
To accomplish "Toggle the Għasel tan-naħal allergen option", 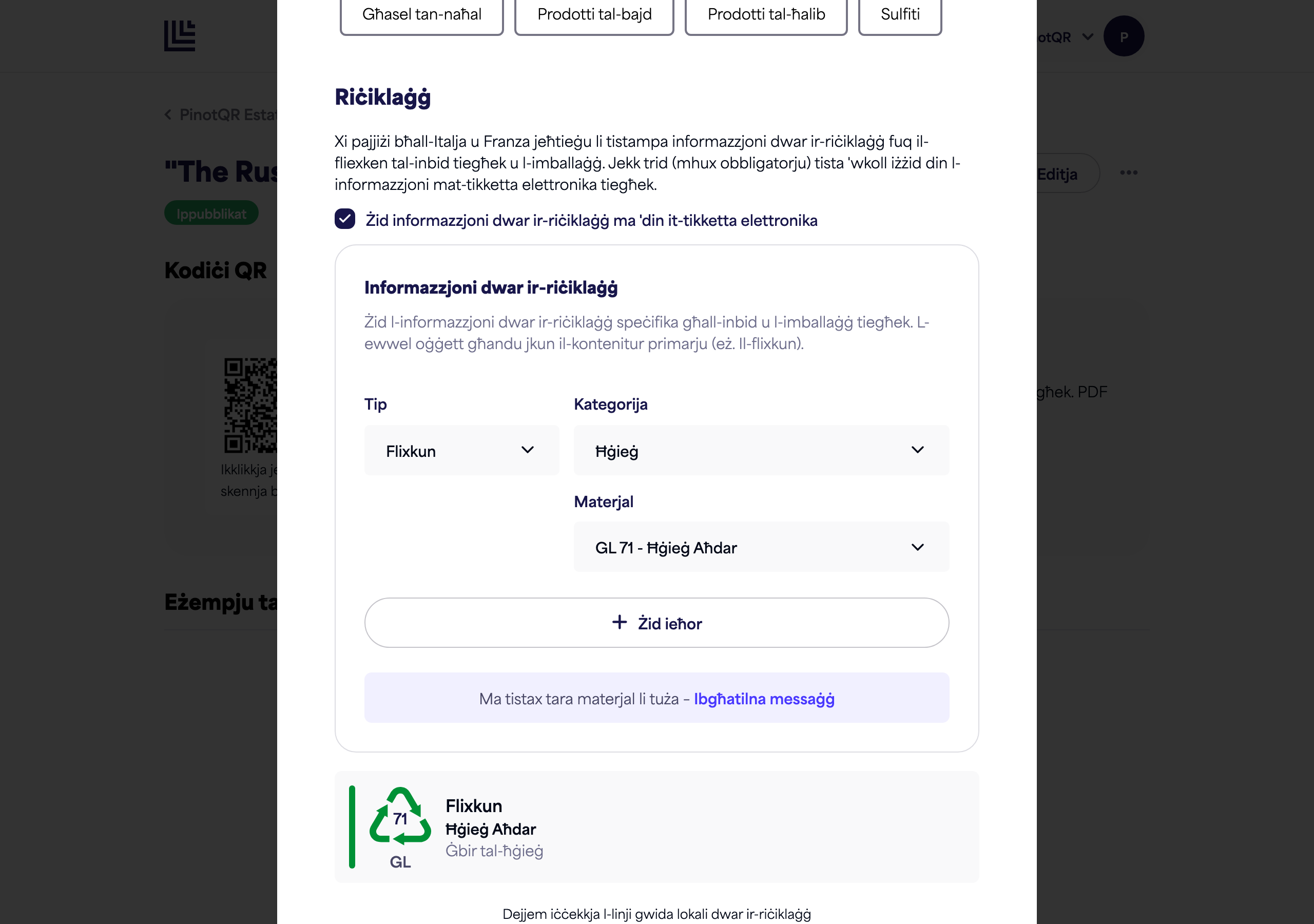I will [422, 15].
